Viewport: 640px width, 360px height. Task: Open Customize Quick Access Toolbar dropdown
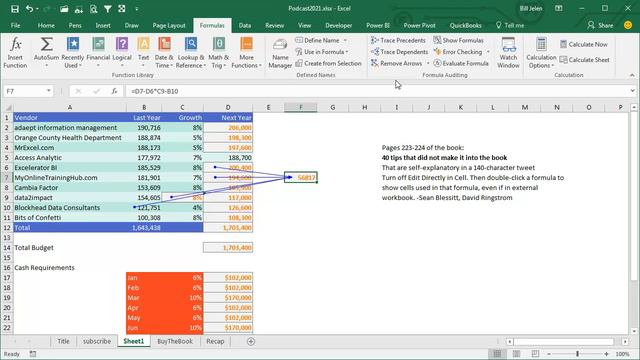tap(137, 9)
